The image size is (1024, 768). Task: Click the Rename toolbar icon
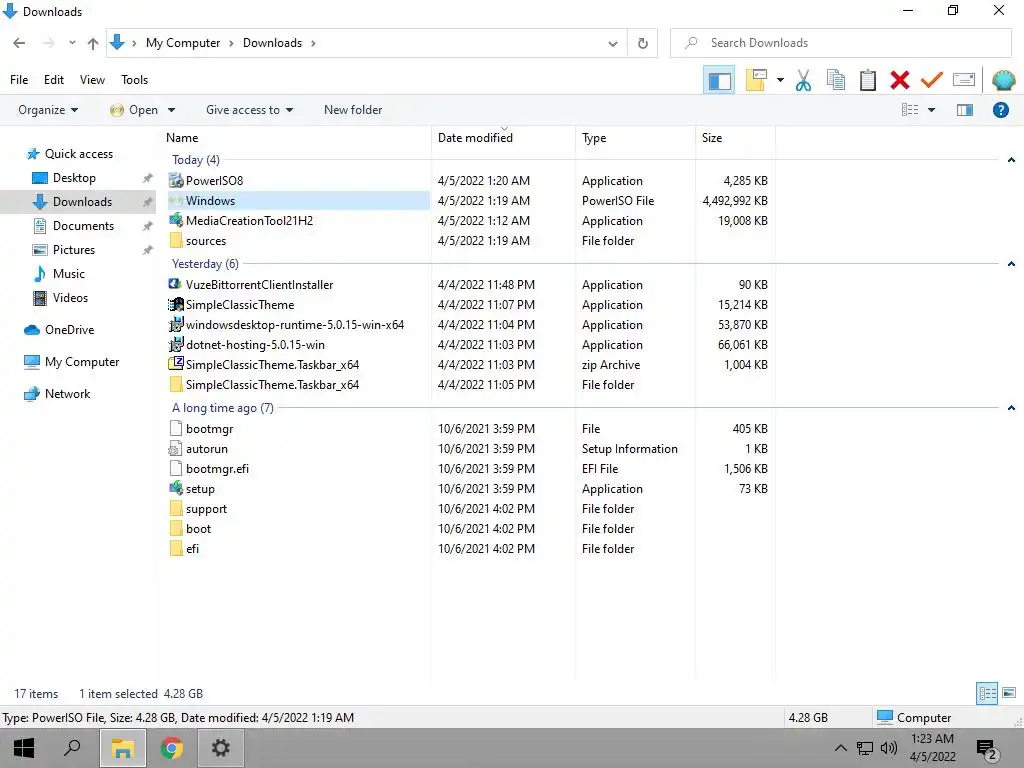point(964,80)
